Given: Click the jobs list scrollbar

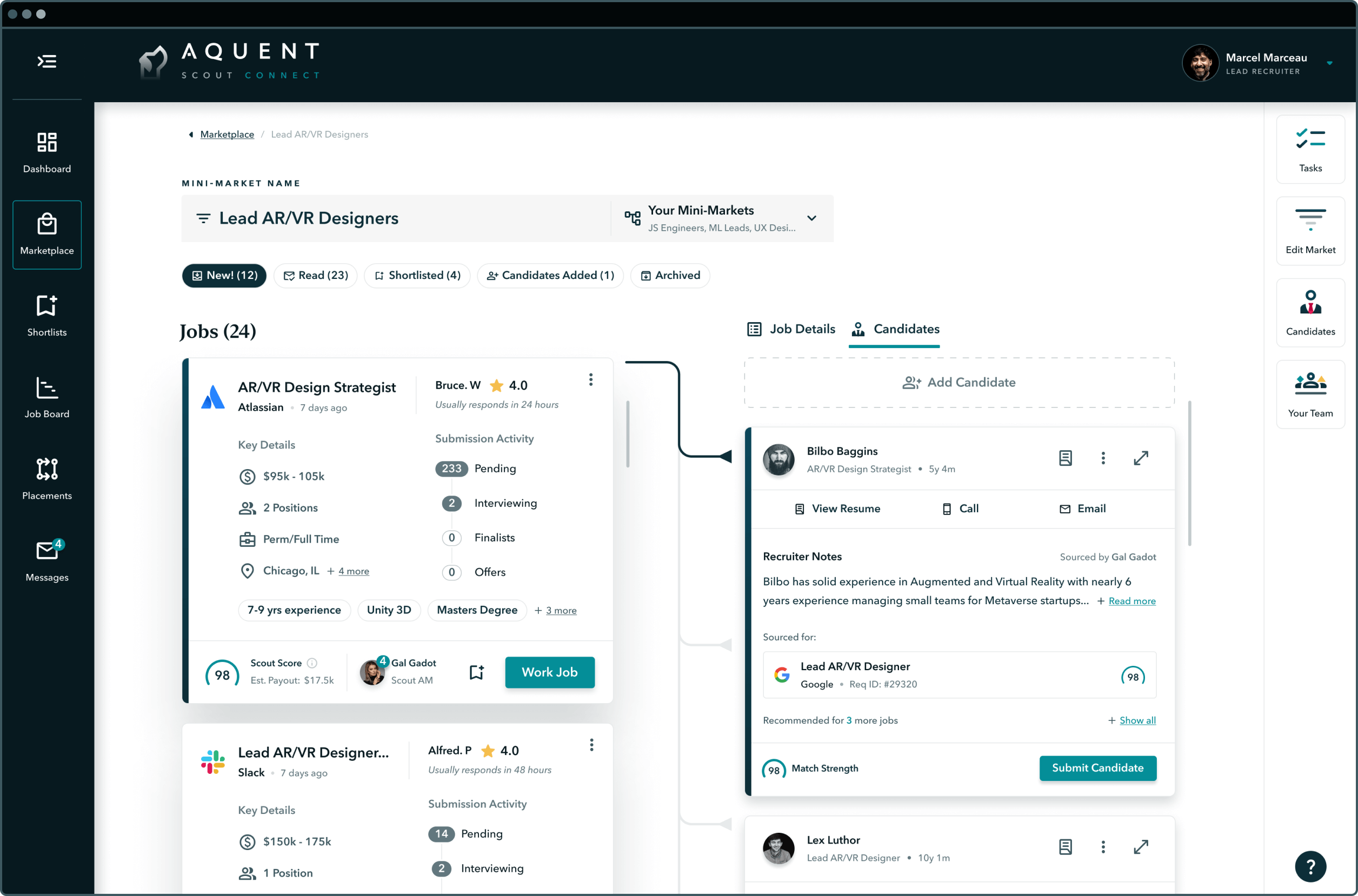Looking at the screenshot, I should pyautogui.click(x=628, y=434).
